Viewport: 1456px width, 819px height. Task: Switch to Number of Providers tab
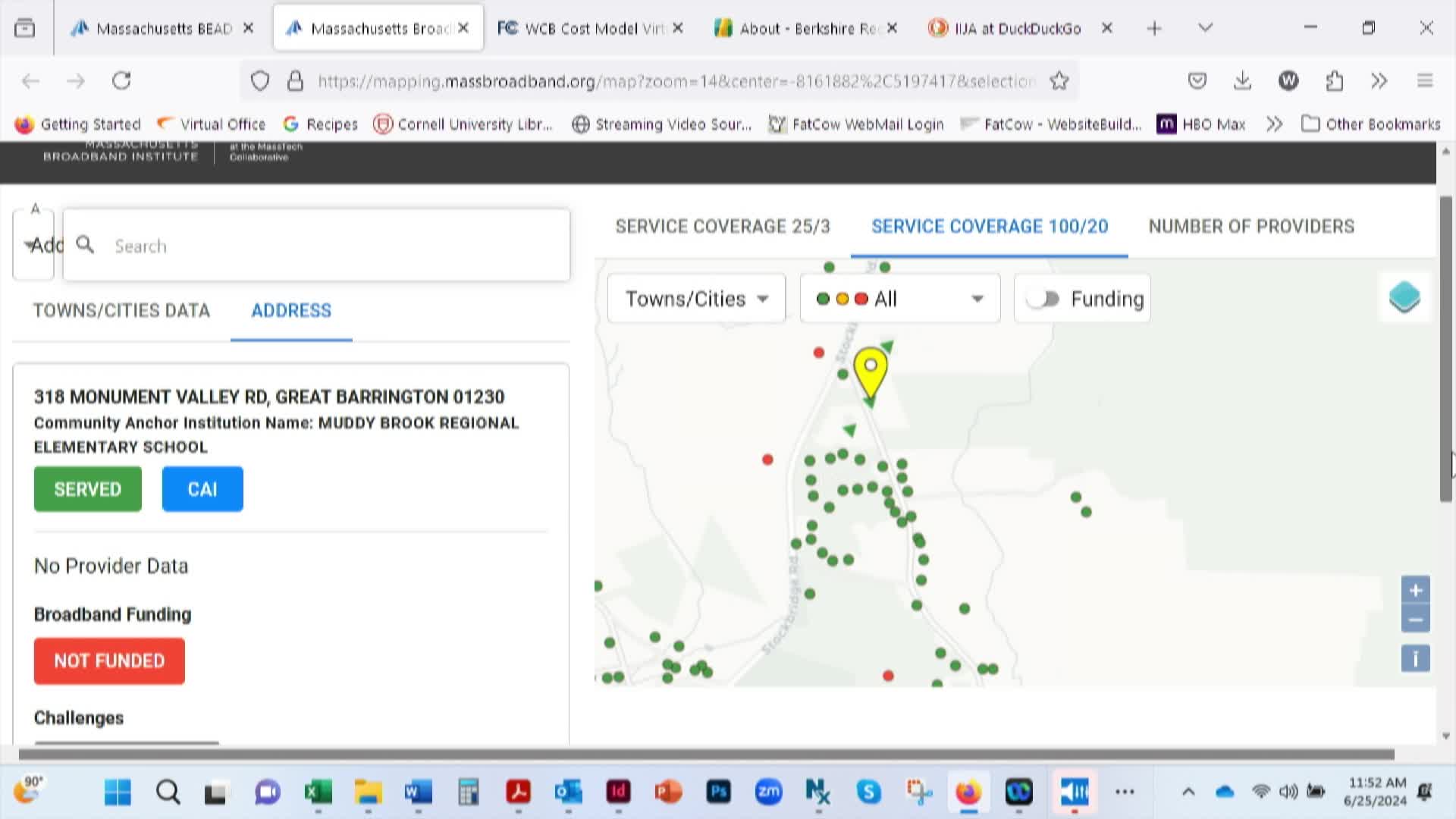(x=1251, y=226)
